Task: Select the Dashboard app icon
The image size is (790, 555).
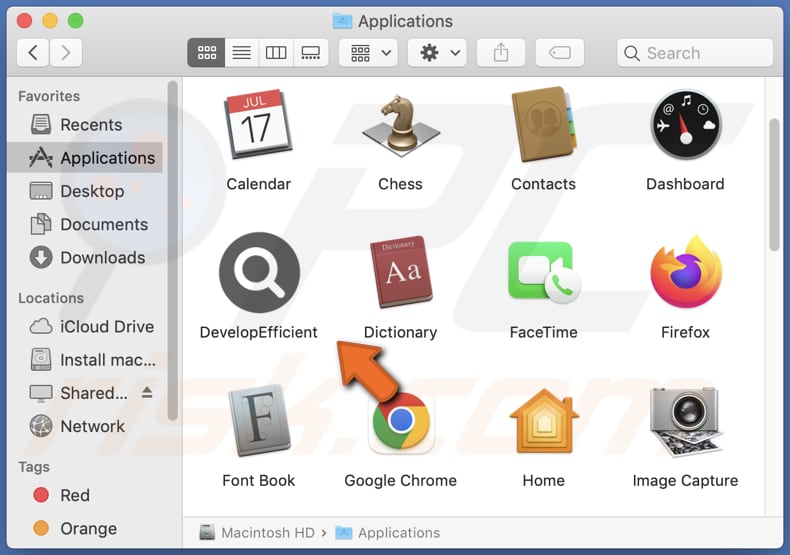Action: [685, 125]
